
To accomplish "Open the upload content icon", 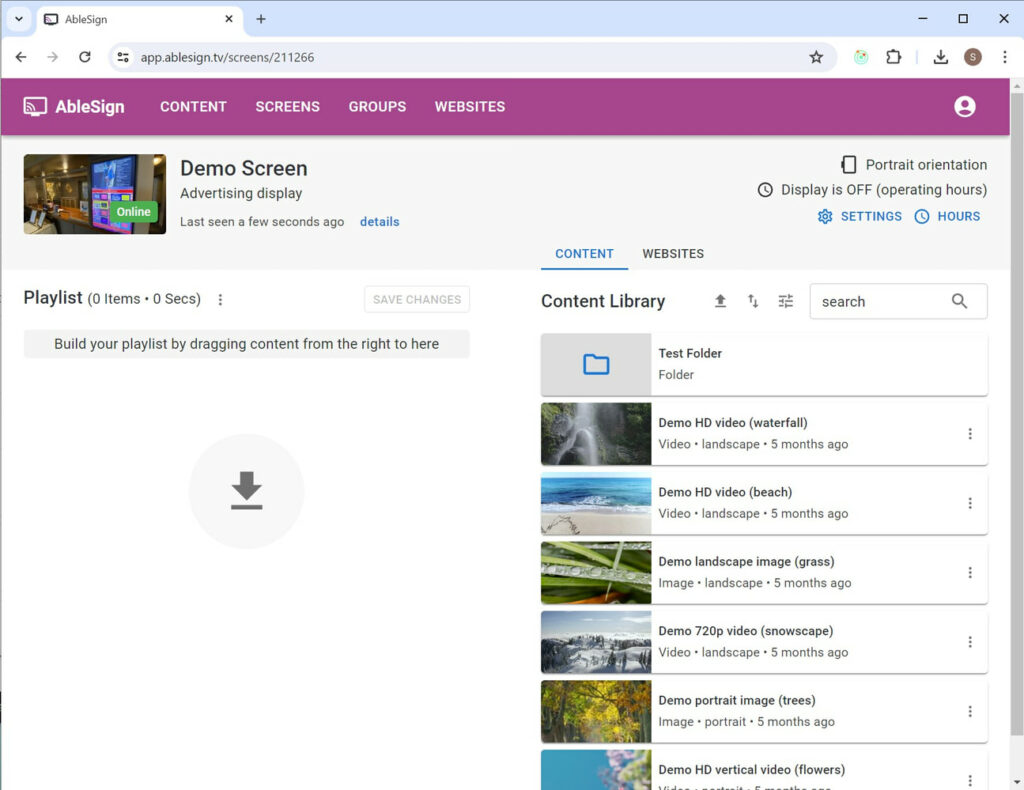I will 721,301.
